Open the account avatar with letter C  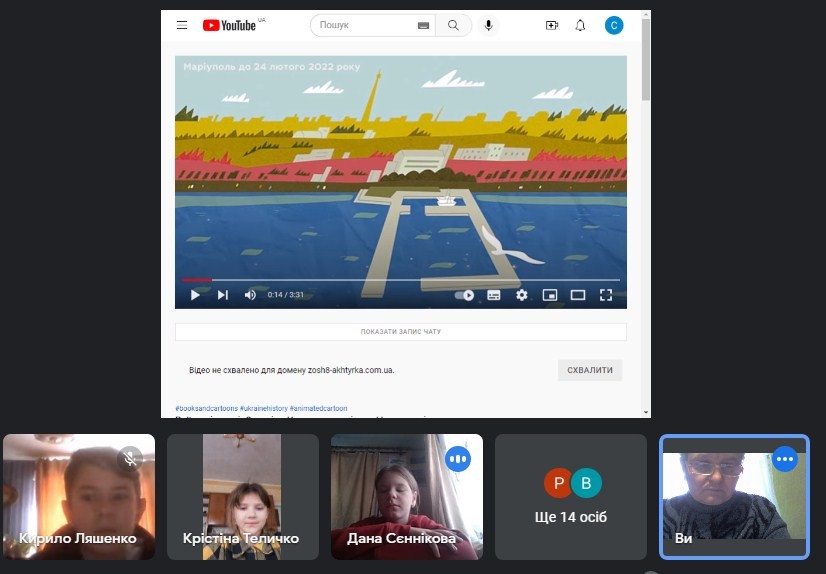614,25
